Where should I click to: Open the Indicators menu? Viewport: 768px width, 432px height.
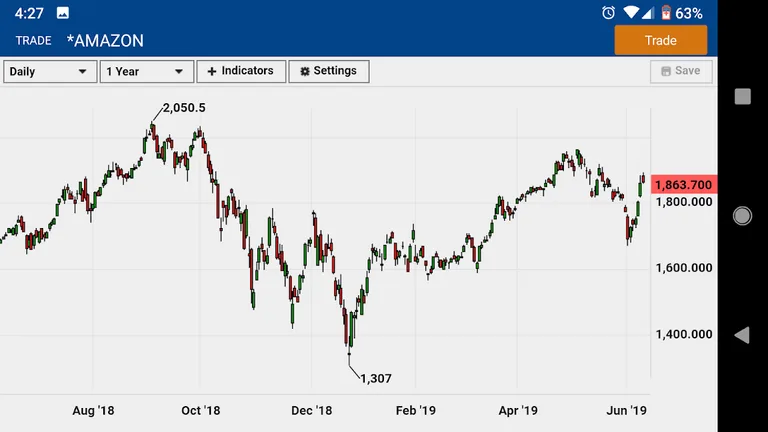point(240,72)
